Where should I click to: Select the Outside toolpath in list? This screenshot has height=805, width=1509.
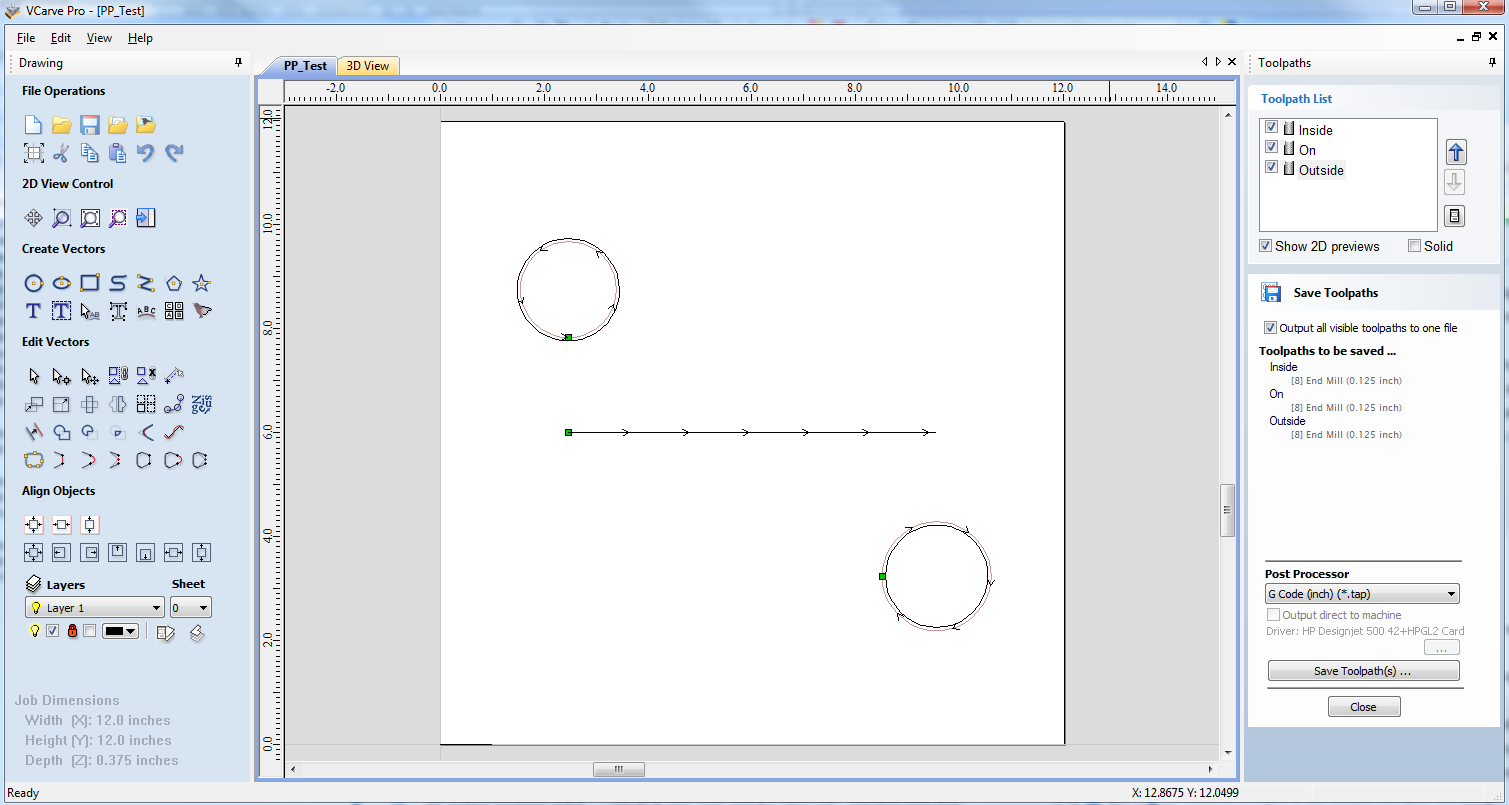(x=1321, y=170)
